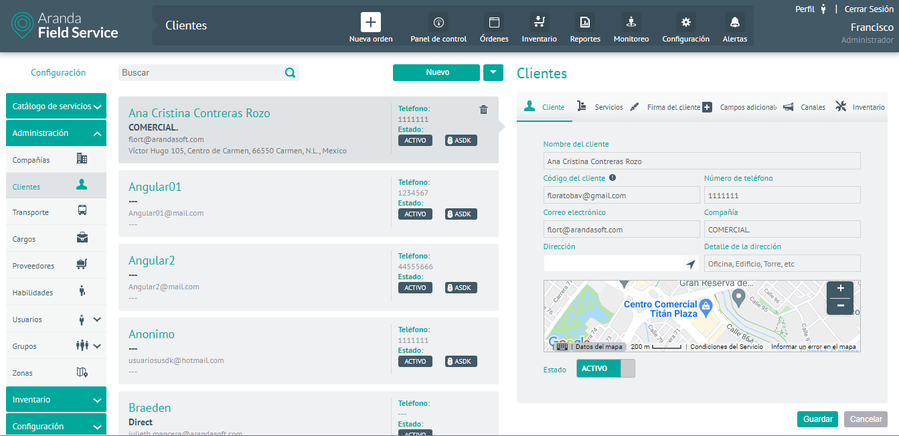
Task: Toggle the Estado ACTIVO switch
Action: pos(606,369)
